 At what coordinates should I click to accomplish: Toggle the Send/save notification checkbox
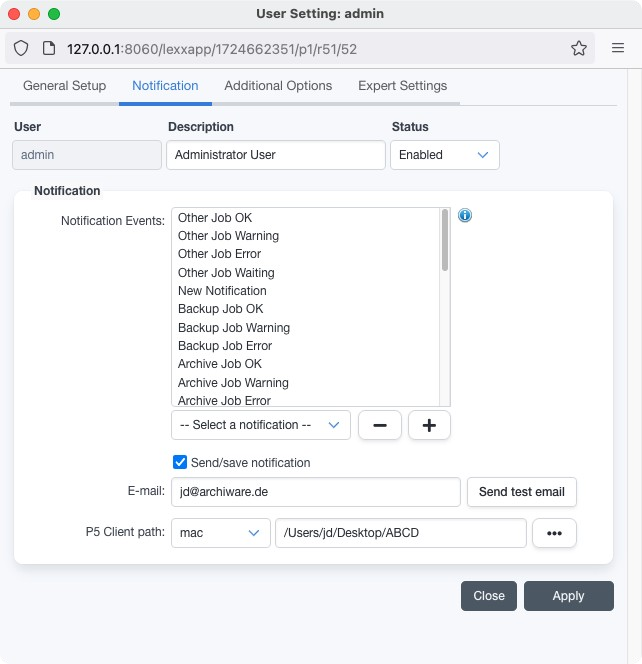click(x=180, y=462)
